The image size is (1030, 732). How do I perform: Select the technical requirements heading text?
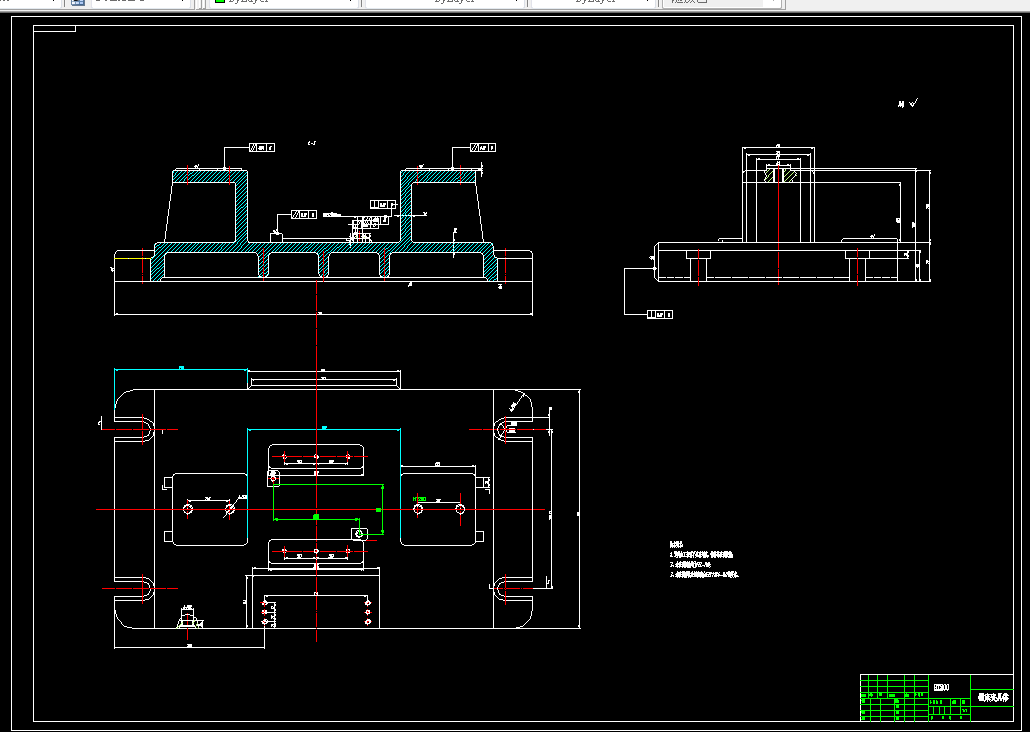[x=676, y=544]
